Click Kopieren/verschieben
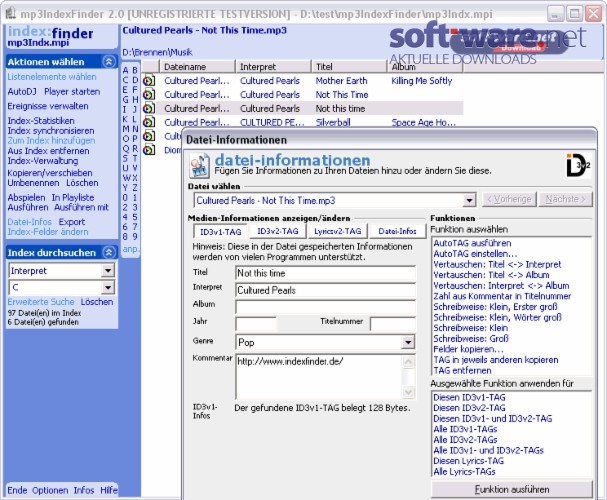The width and height of the screenshot is (607, 500). tap(50, 173)
